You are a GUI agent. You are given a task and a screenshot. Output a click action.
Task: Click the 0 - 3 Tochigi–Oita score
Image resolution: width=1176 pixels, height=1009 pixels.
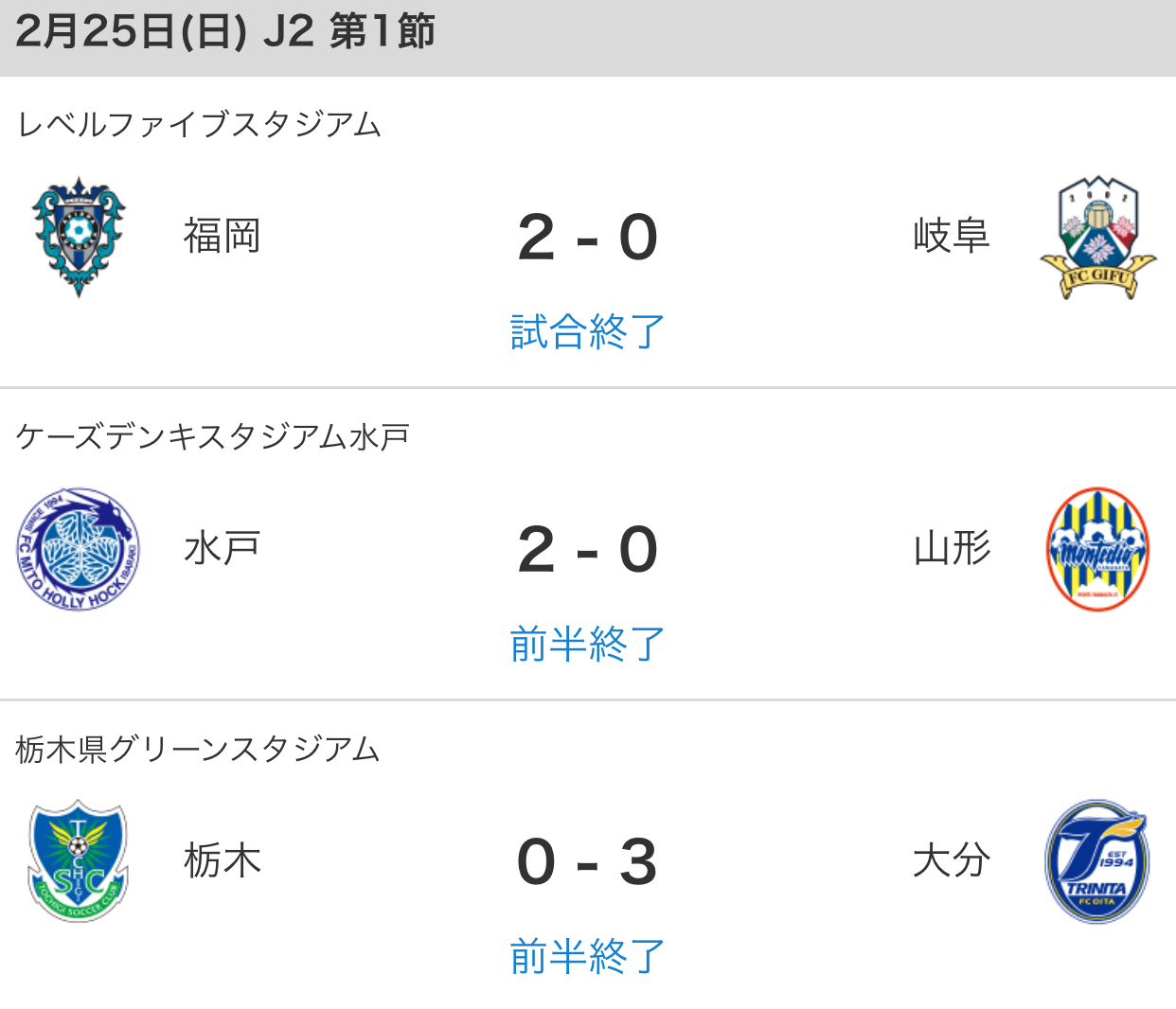click(587, 861)
